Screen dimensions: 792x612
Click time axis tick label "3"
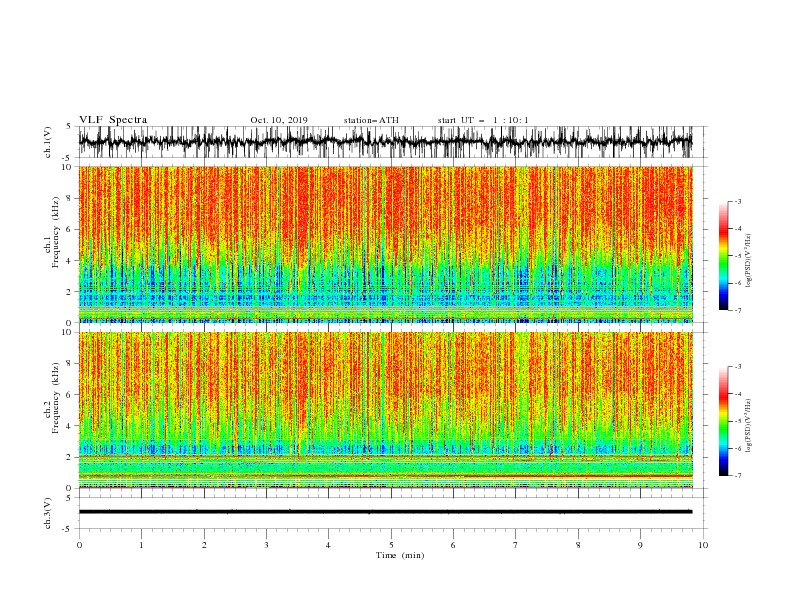click(x=266, y=545)
